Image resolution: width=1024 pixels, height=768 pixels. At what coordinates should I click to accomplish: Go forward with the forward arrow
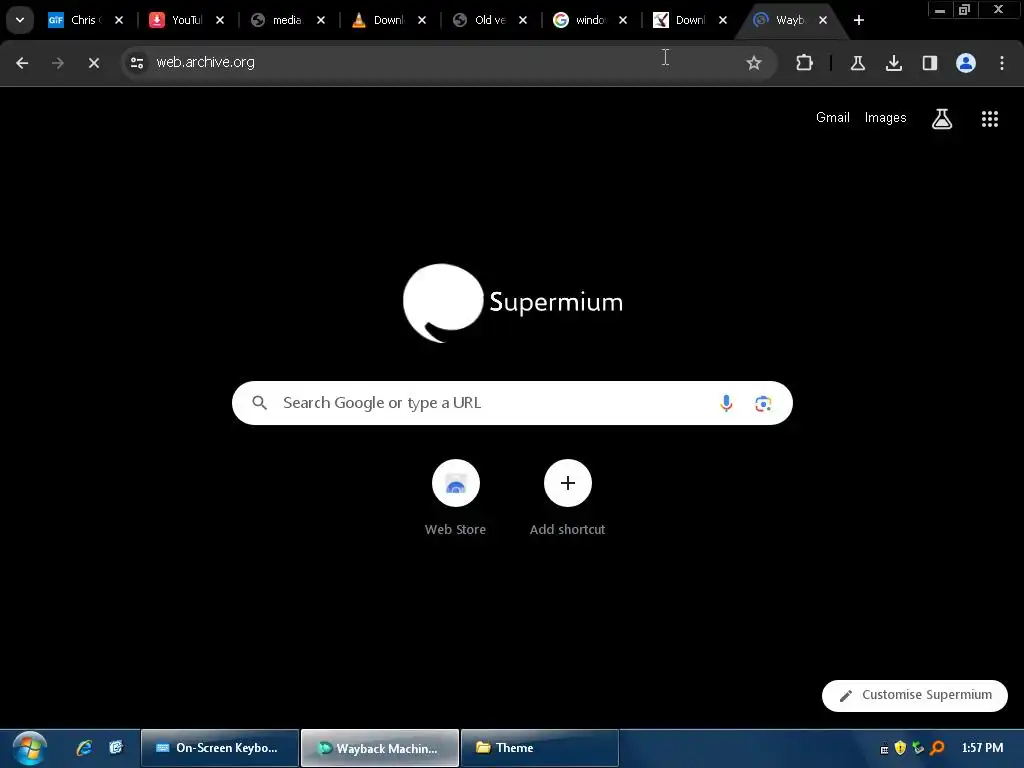point(58,63)
